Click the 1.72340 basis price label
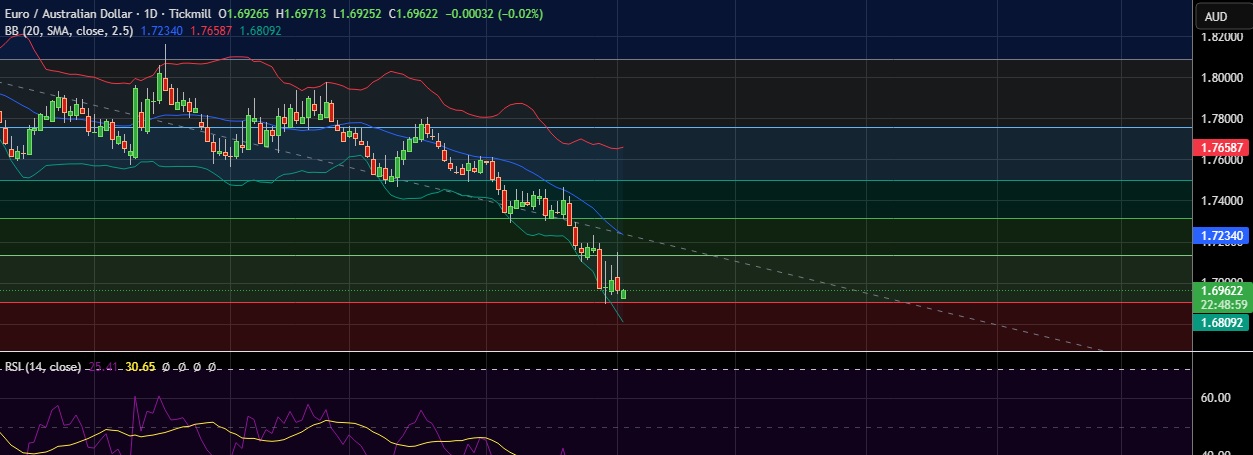This screenshot has height=455, width=1253. click(x=1222, y=236)
